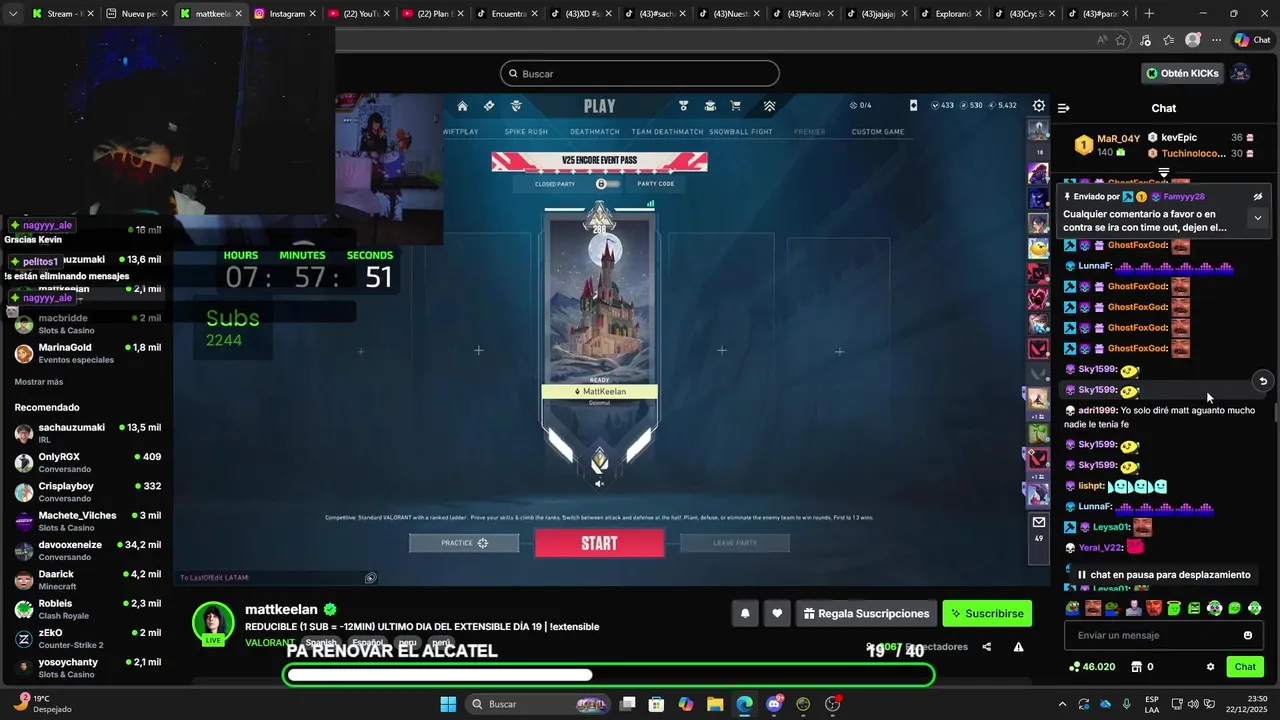Open the chat shop store icon

point(1136,667)
